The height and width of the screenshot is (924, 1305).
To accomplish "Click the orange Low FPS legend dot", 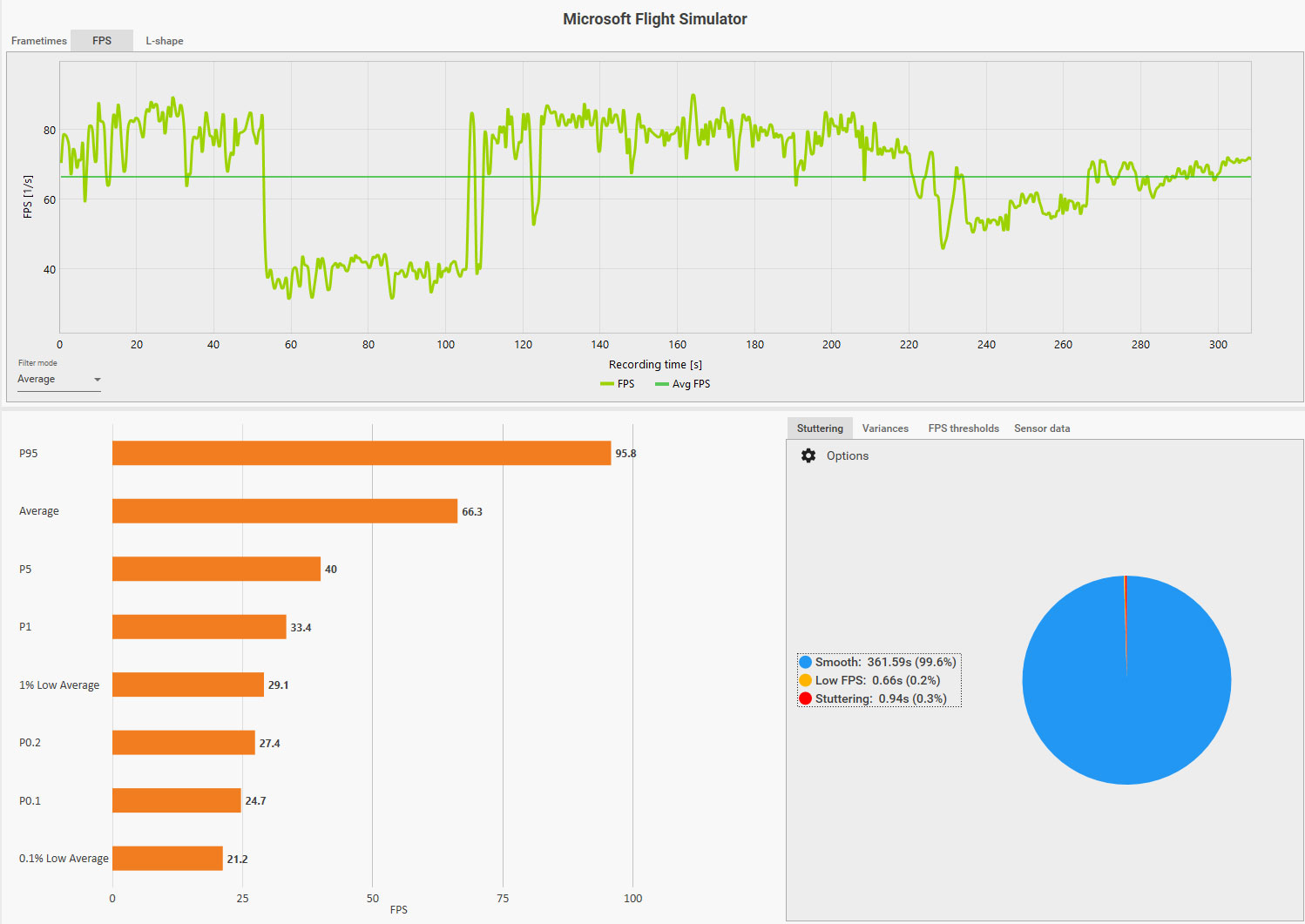I will [805, 680].
